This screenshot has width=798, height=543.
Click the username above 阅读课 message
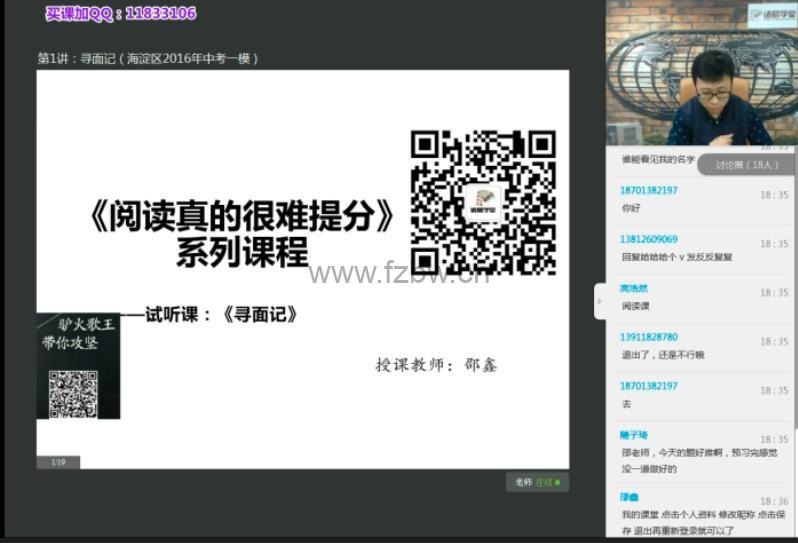point(634,288)
